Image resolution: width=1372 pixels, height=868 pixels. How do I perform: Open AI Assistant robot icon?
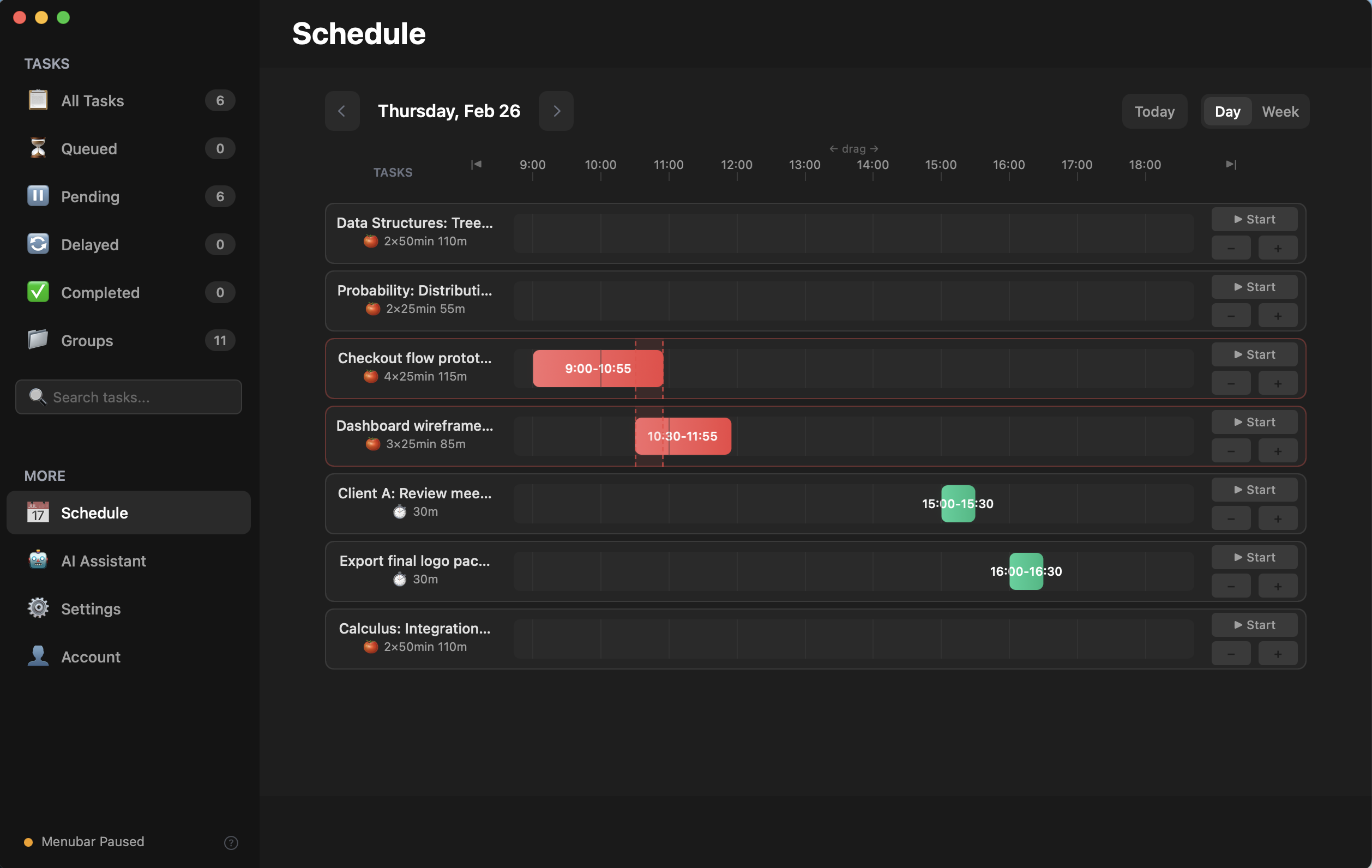click(38, 560)
